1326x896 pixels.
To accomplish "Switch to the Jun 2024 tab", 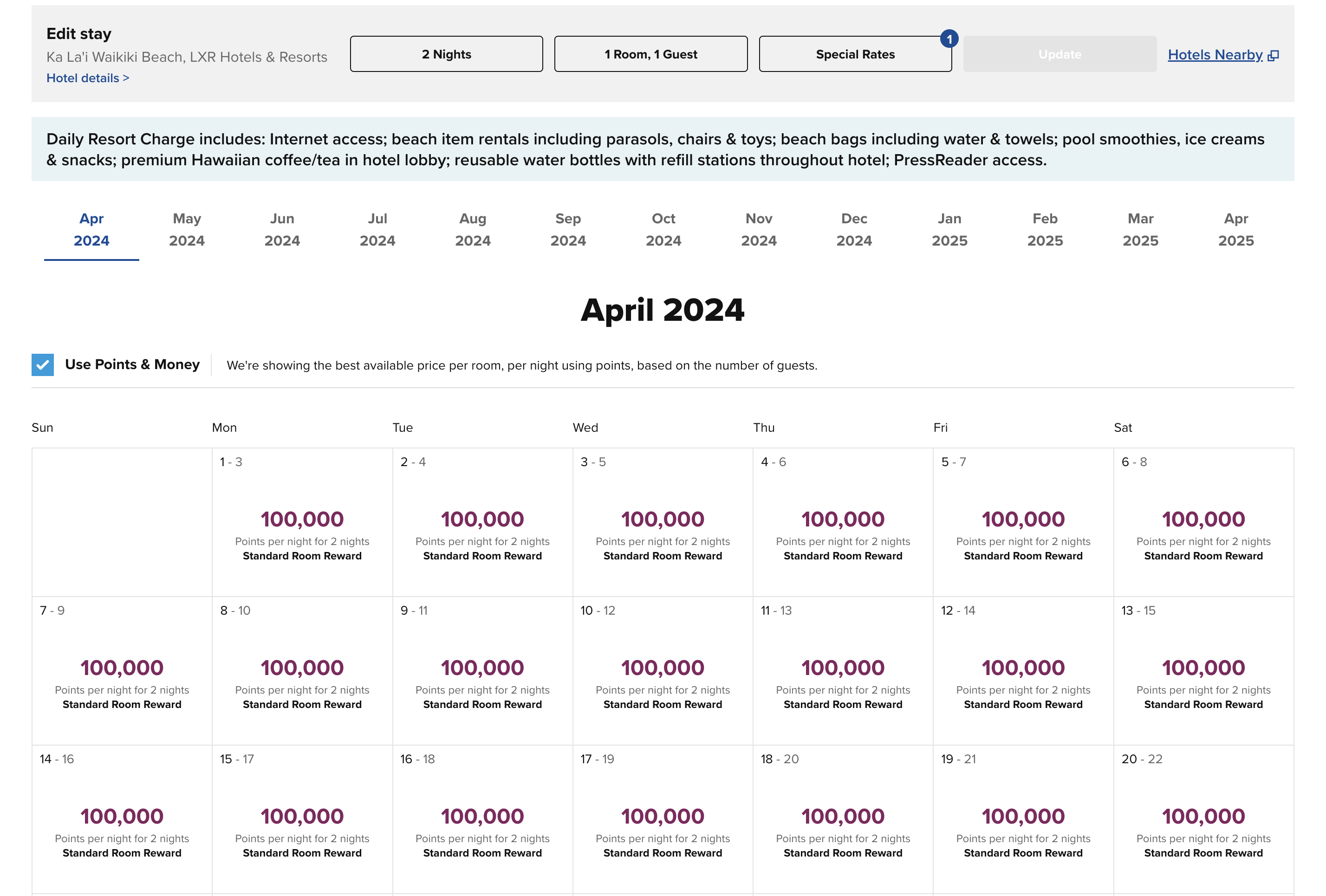I will [282, 229].
